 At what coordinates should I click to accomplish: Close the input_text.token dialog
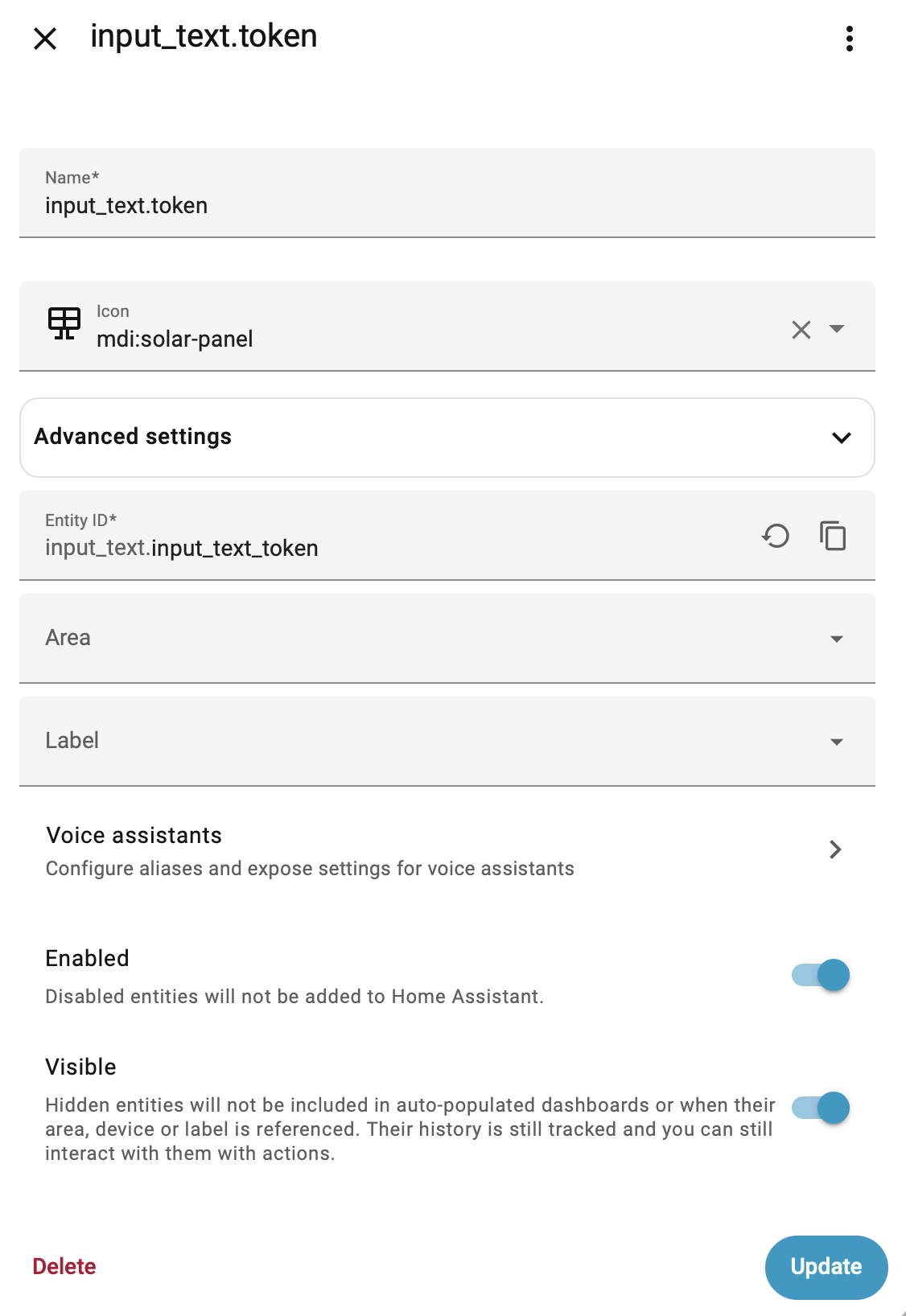(x=45, y=38)
